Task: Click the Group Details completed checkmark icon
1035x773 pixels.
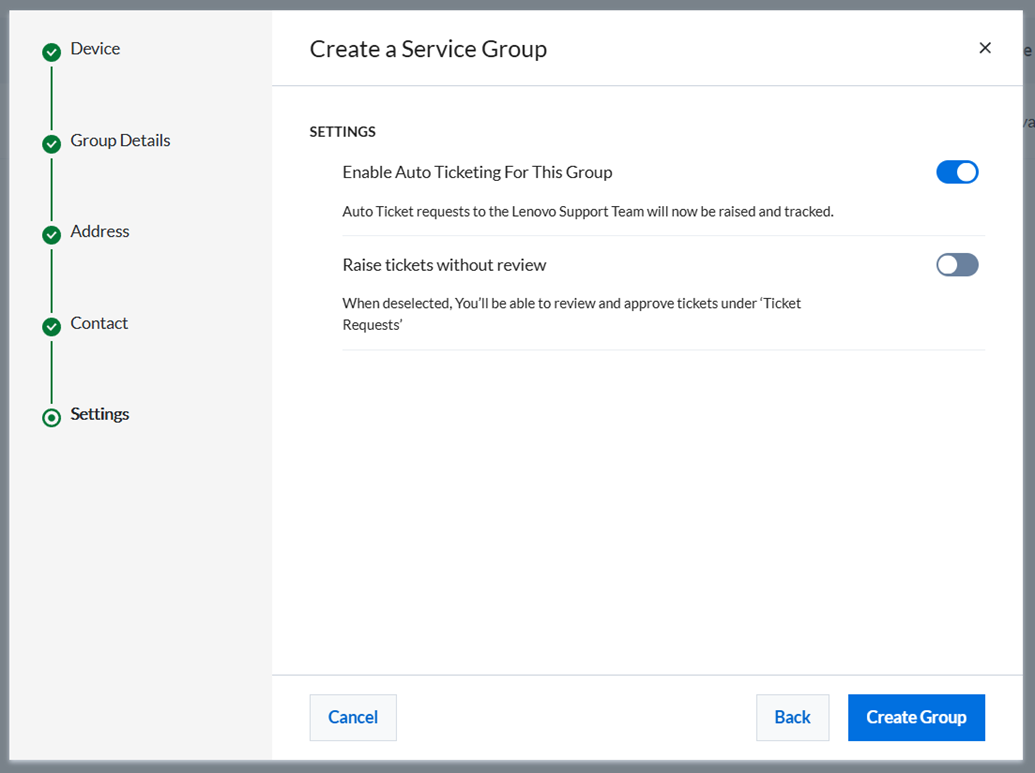Action: click(x=52, y=144)
